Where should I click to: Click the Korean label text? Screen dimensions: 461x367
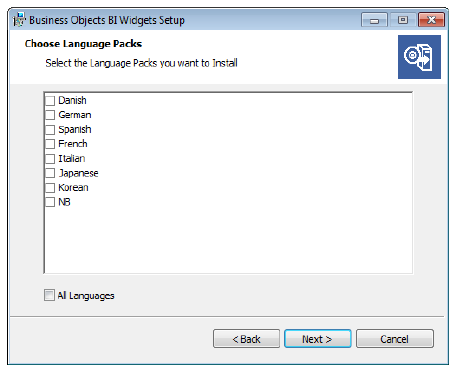[x=73, y=187]
